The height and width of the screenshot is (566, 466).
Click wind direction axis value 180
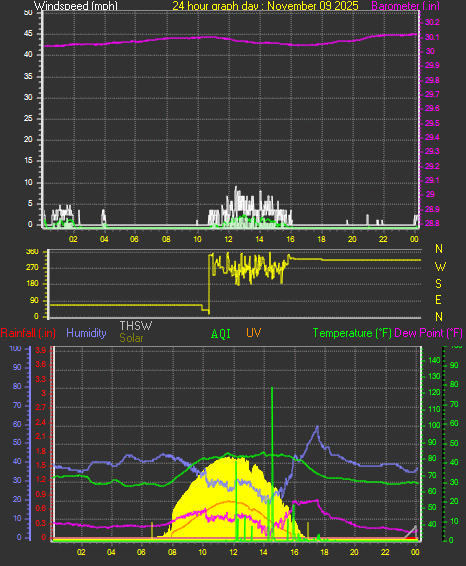(32, 284)
